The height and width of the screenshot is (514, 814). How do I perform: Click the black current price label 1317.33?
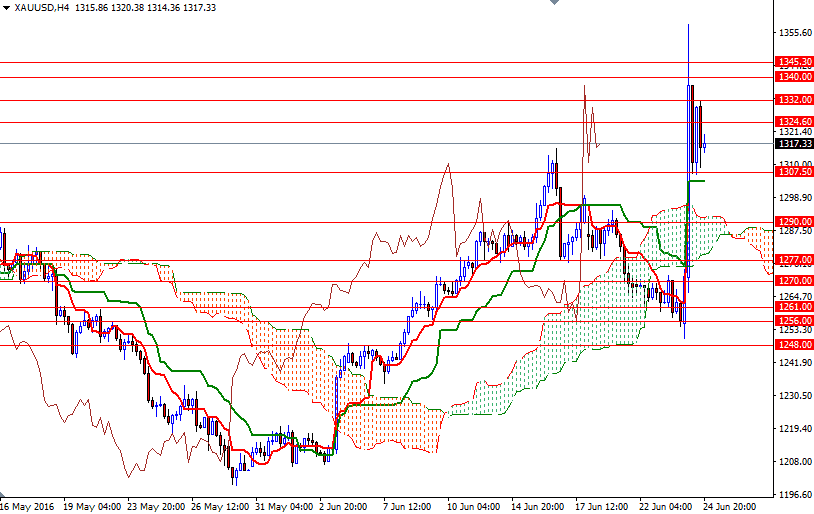pos(793,144)
